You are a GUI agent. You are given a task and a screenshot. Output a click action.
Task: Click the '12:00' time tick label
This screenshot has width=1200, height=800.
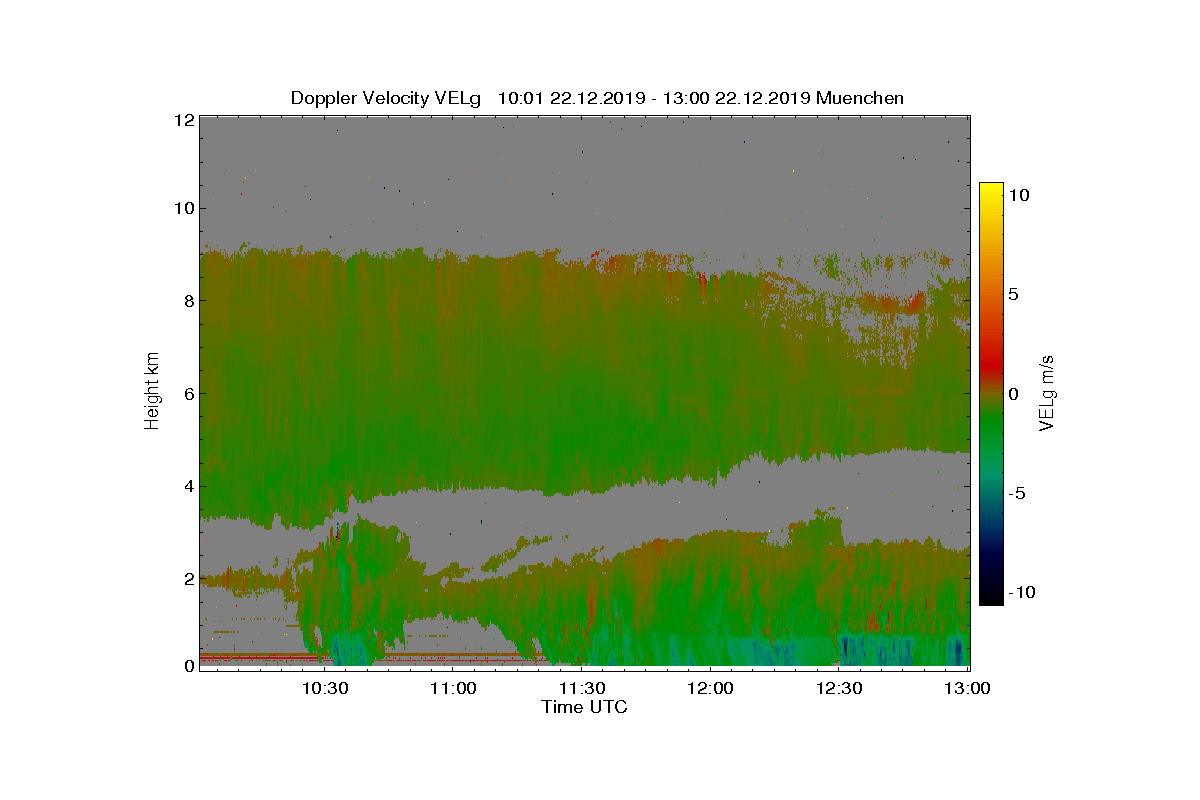(x=711, y=688)
